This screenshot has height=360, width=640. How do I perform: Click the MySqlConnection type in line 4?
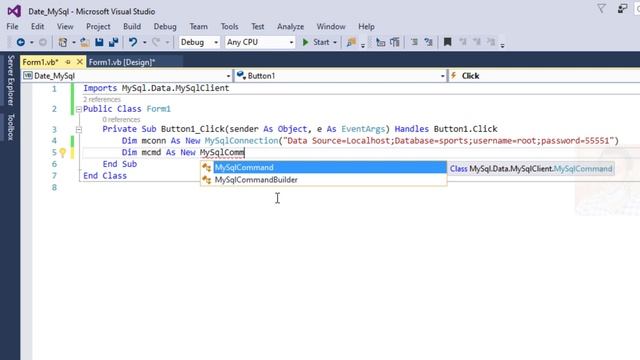point(241,141)
